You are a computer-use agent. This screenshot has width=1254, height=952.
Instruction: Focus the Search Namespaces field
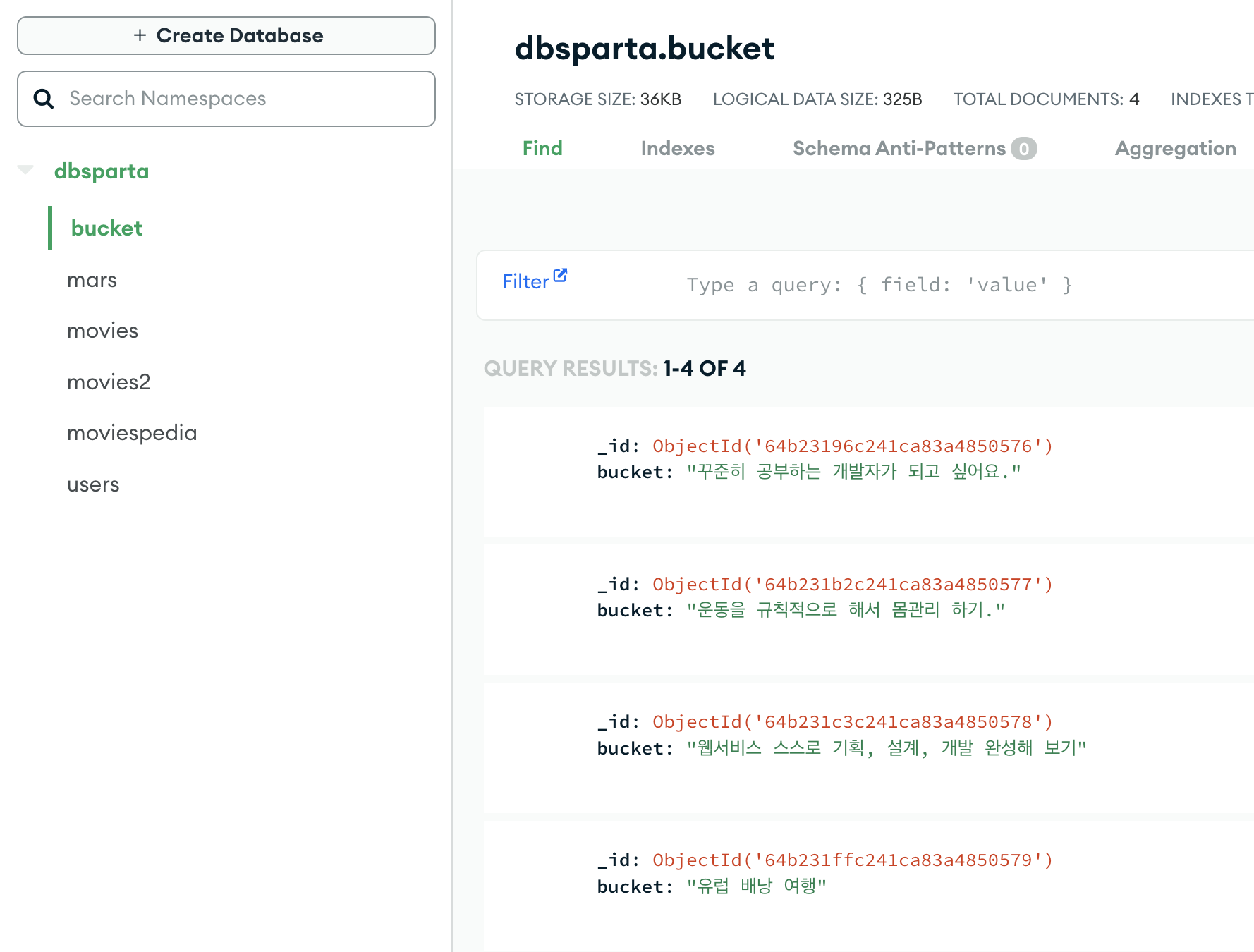coord(226,99)
